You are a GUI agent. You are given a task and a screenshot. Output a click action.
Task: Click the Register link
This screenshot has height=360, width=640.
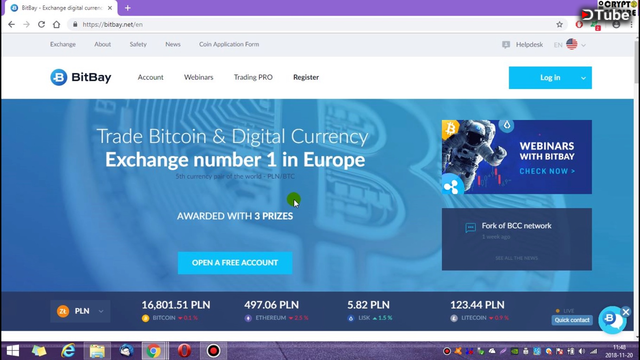(x=306, y=77)
